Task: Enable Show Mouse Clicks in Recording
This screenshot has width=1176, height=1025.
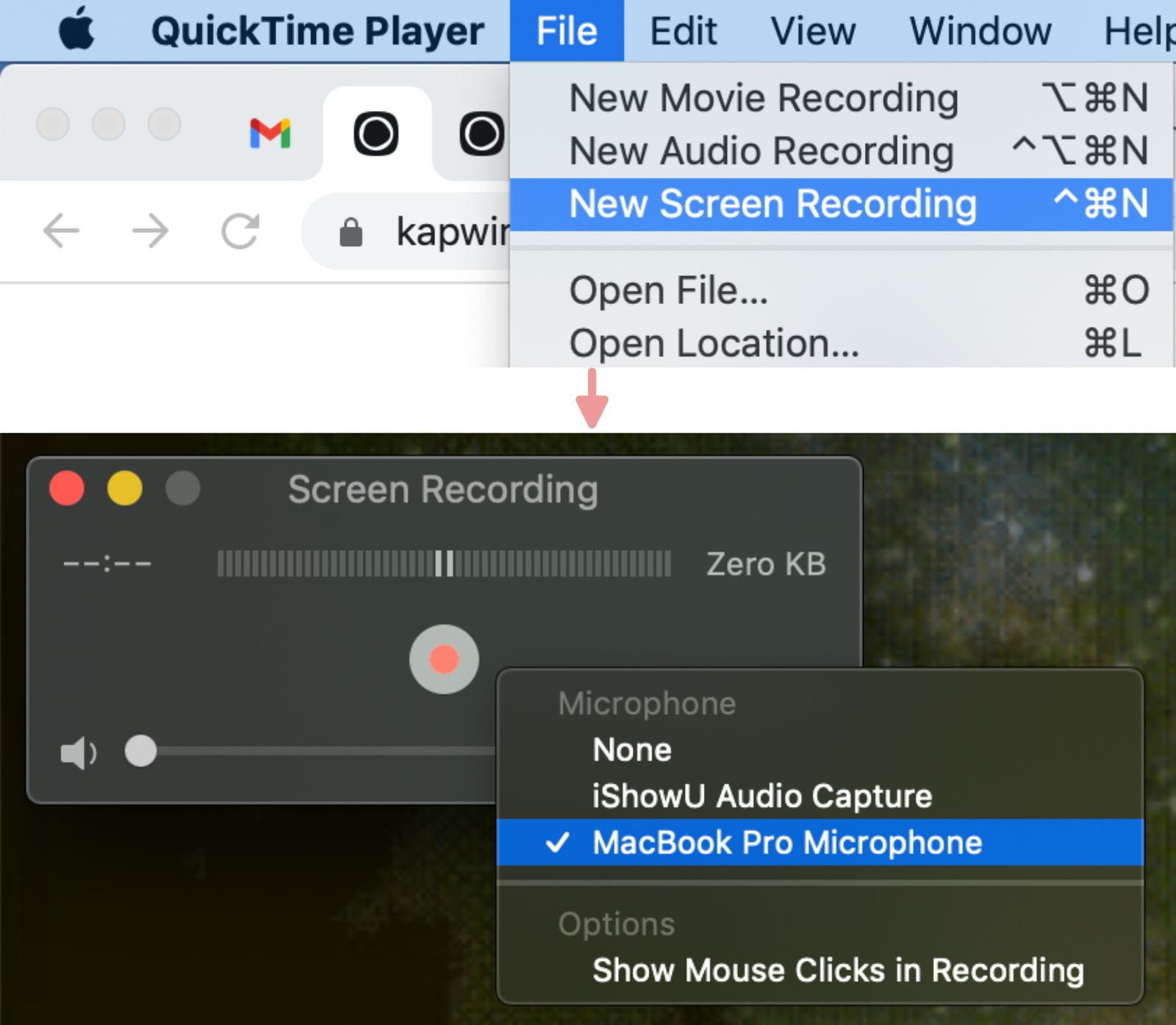Action: pyautogui.click(x=838, y=971)
